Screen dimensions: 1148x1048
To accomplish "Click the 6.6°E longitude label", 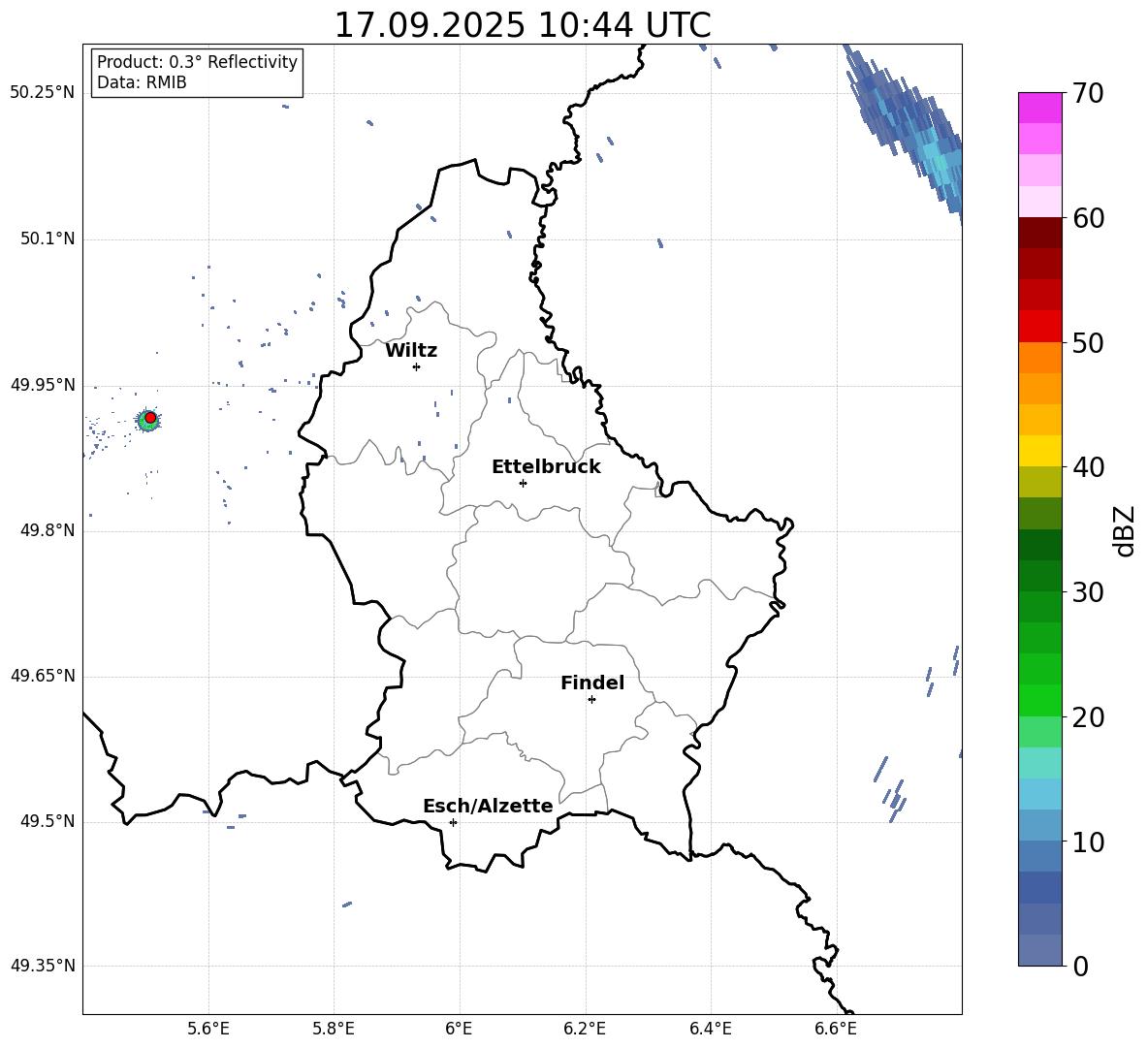I will [x=836, y=1029].
